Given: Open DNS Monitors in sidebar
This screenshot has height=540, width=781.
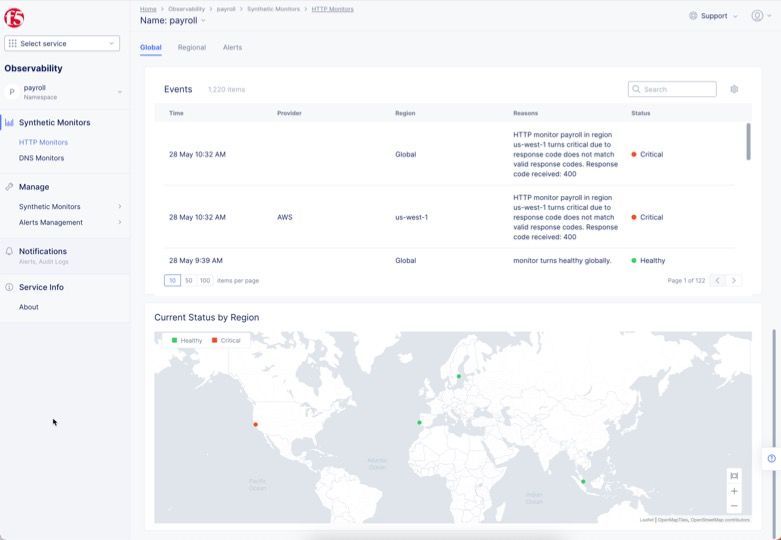Looking at the screenshot, I should tap(41, 158).
